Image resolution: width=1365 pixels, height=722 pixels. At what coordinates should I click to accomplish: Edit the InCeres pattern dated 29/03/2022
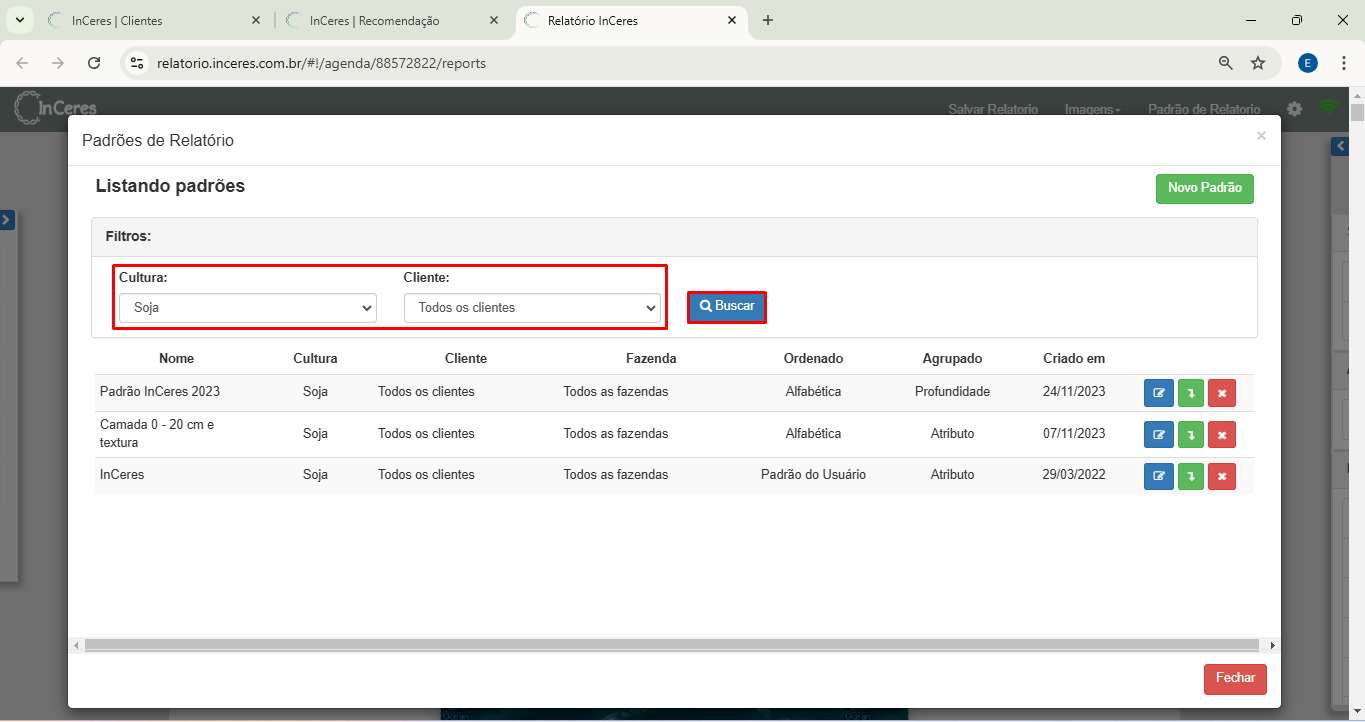coord(1159,476)
